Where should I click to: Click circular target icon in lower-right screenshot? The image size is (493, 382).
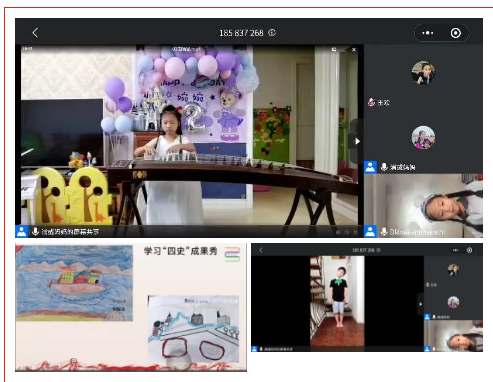469,250
